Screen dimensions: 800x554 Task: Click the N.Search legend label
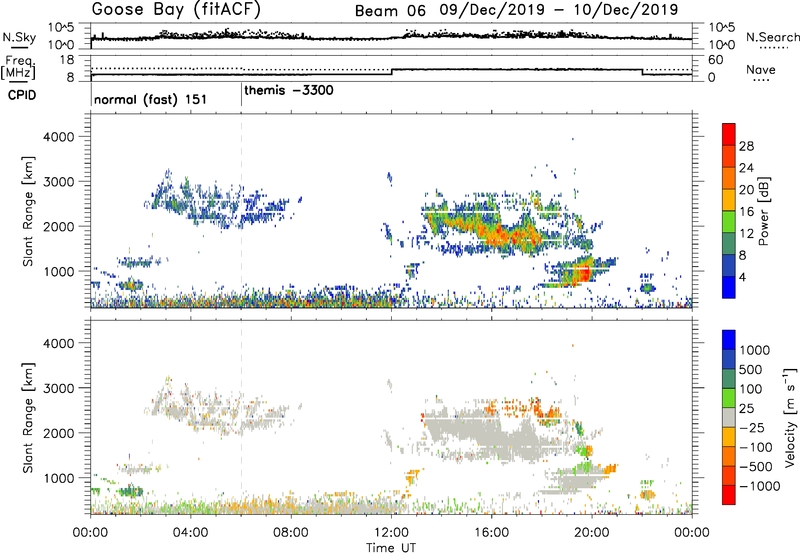click(x=773, y=37)
